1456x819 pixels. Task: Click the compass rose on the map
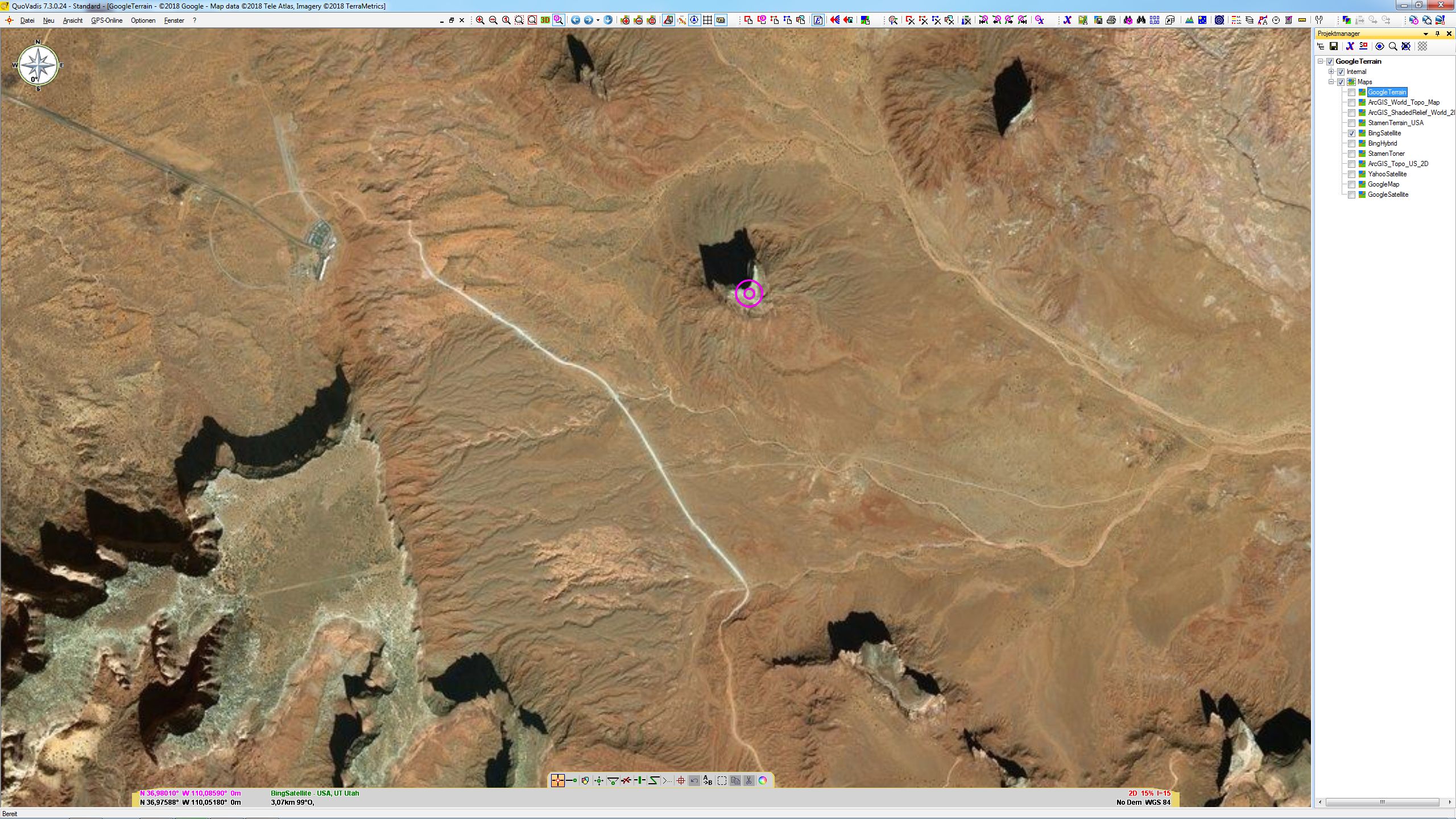pyautogui.click(x=38, y=65)
